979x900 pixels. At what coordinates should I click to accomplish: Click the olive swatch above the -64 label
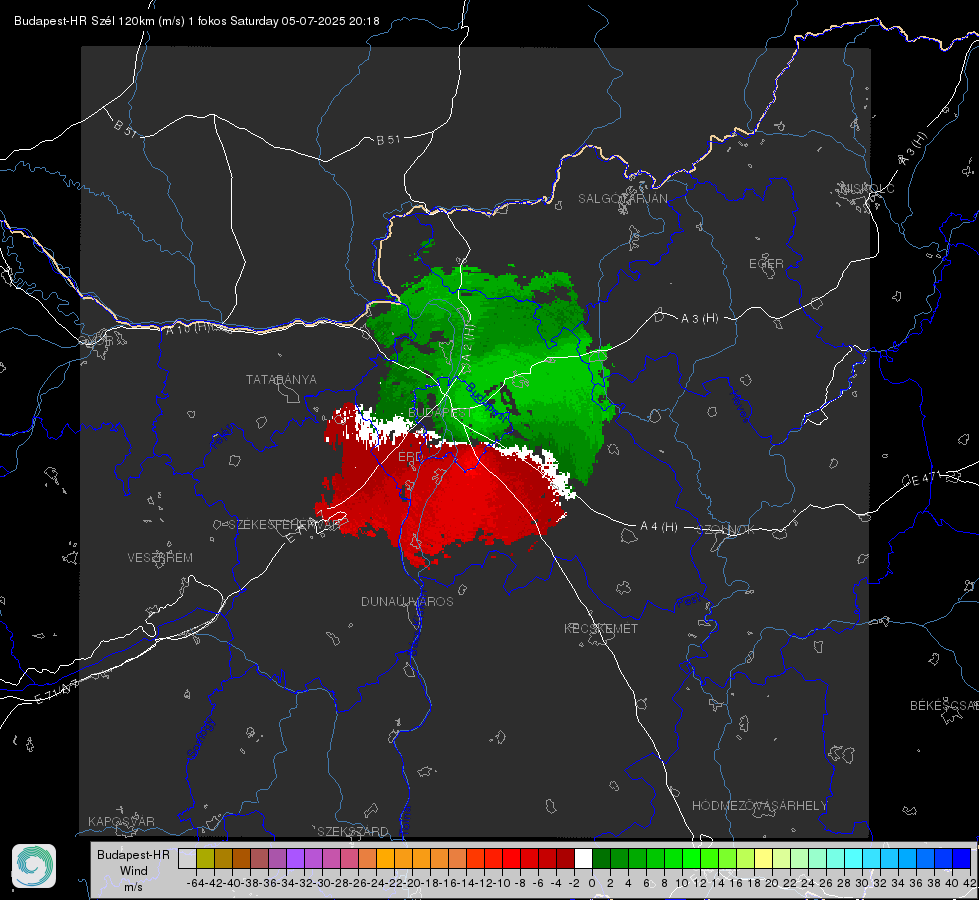[205, 858]
